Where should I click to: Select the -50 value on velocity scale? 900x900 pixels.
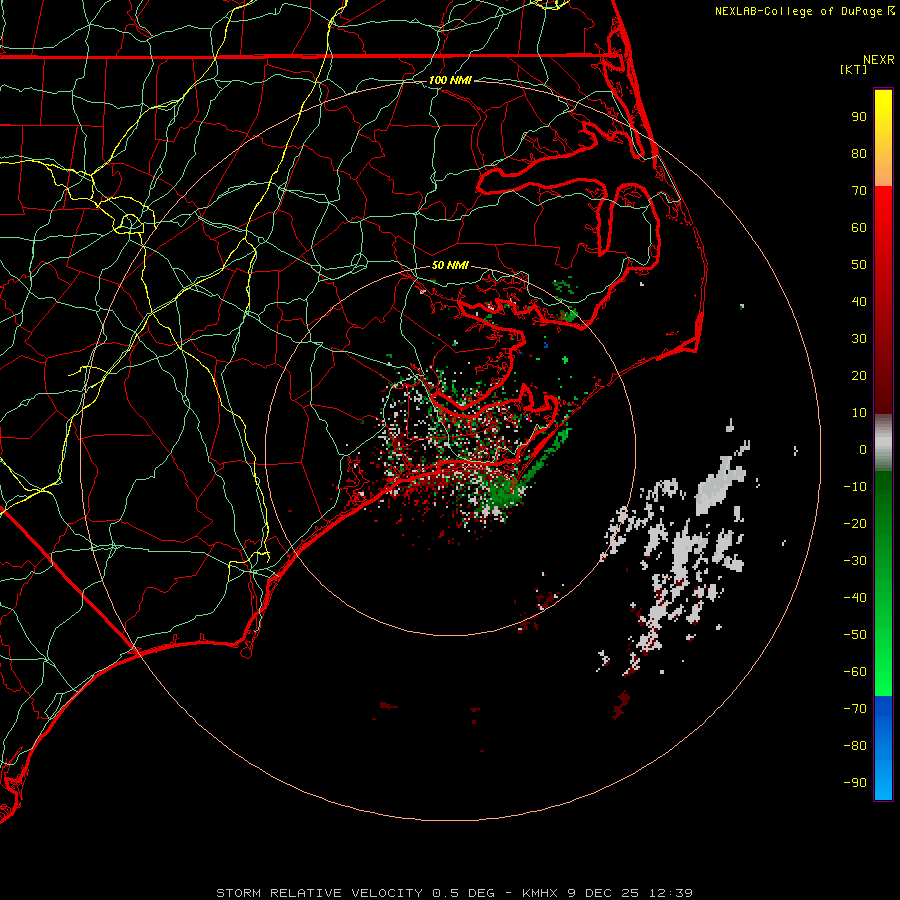tap(855, 635)
